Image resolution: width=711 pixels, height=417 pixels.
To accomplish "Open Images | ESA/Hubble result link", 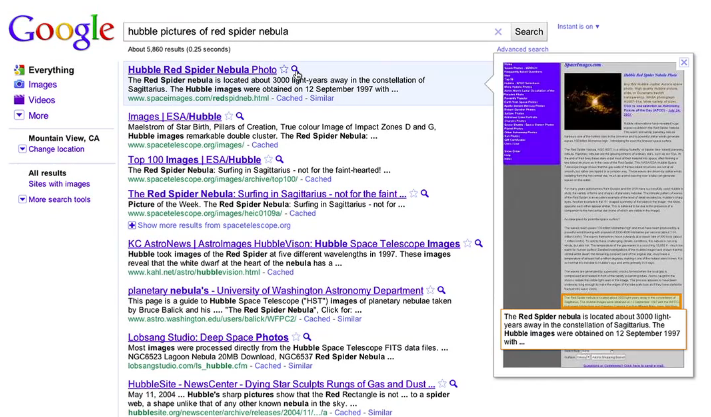I will [175, 116].
